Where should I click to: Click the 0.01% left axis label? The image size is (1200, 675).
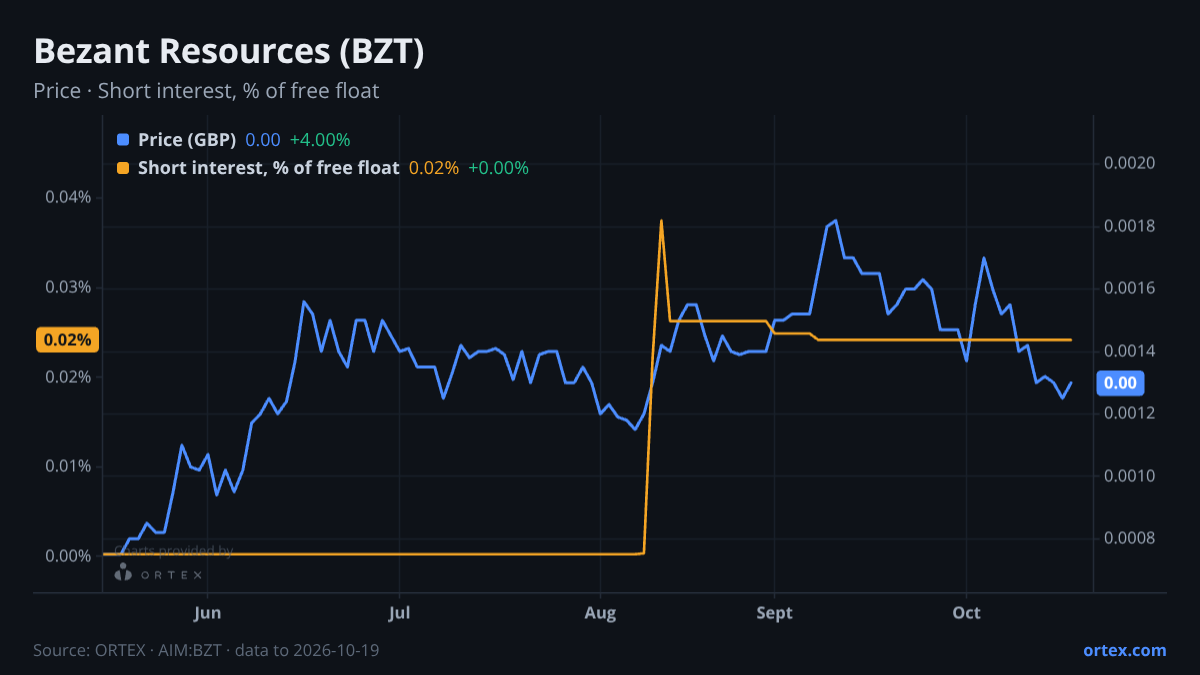(68, 467)
